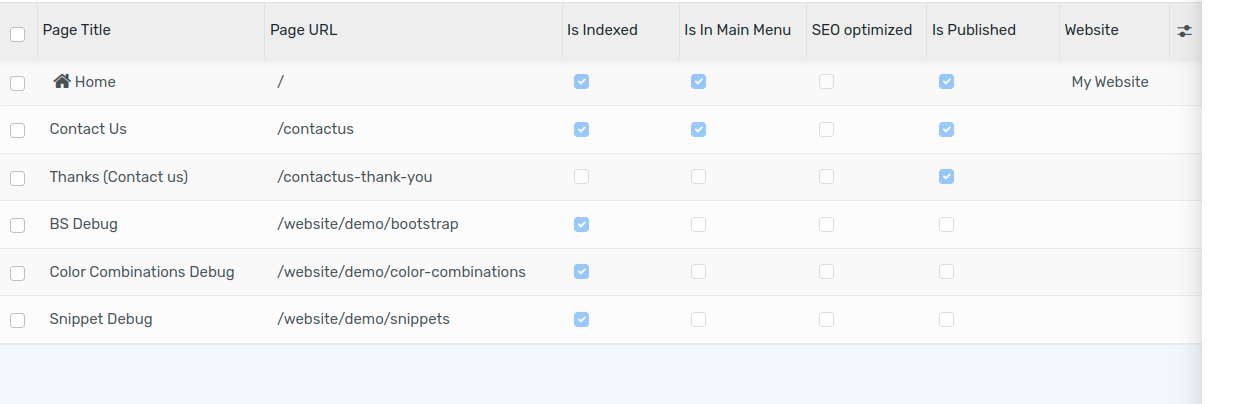This screenshot has width=1259, height=404.
Task: Tick the Contact Us row selector
Action: [17, 130]
